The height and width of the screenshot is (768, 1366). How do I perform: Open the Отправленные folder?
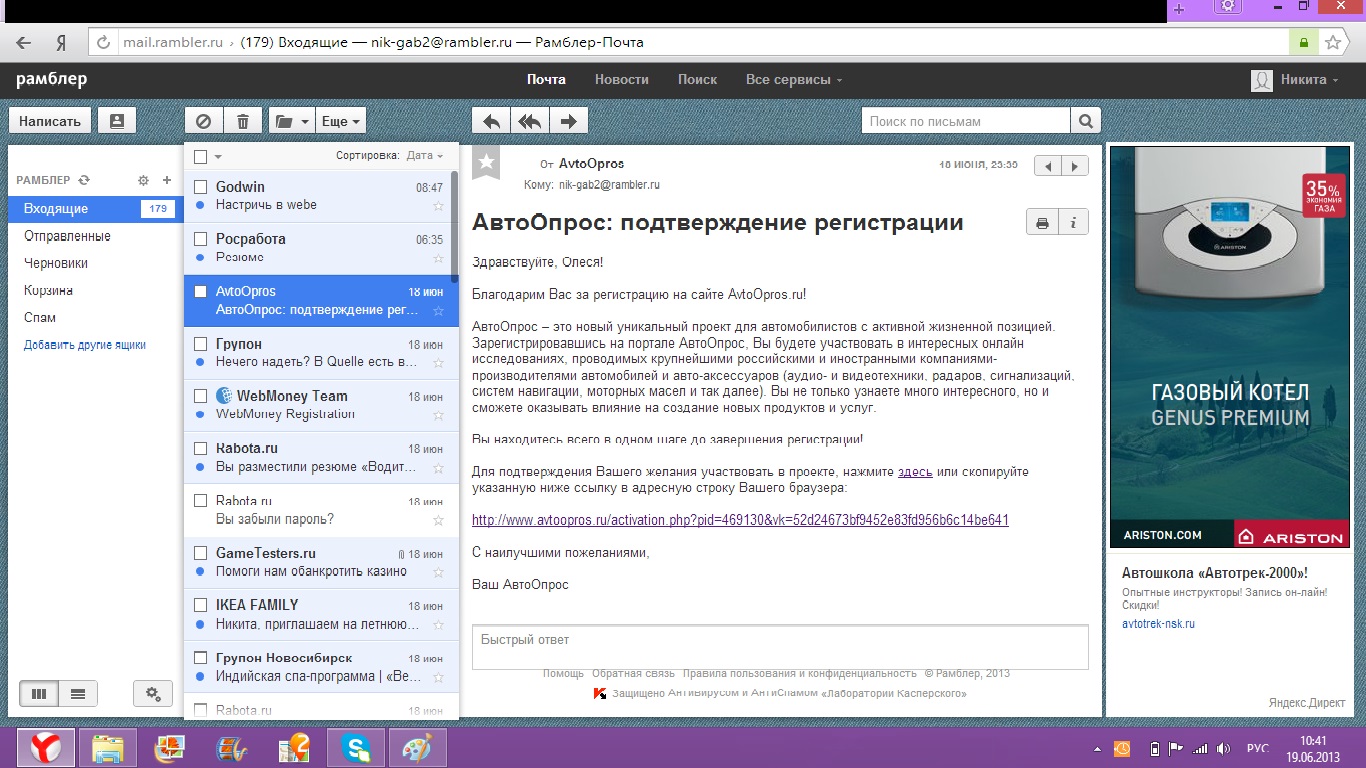coord(67,236)
